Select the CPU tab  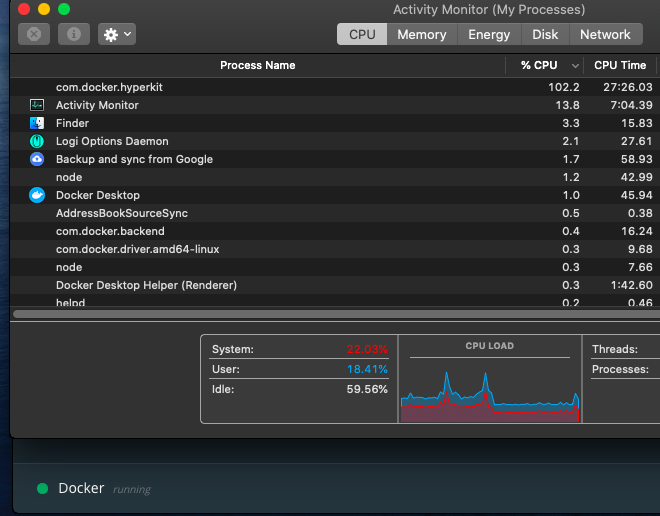tap(362, 34)
